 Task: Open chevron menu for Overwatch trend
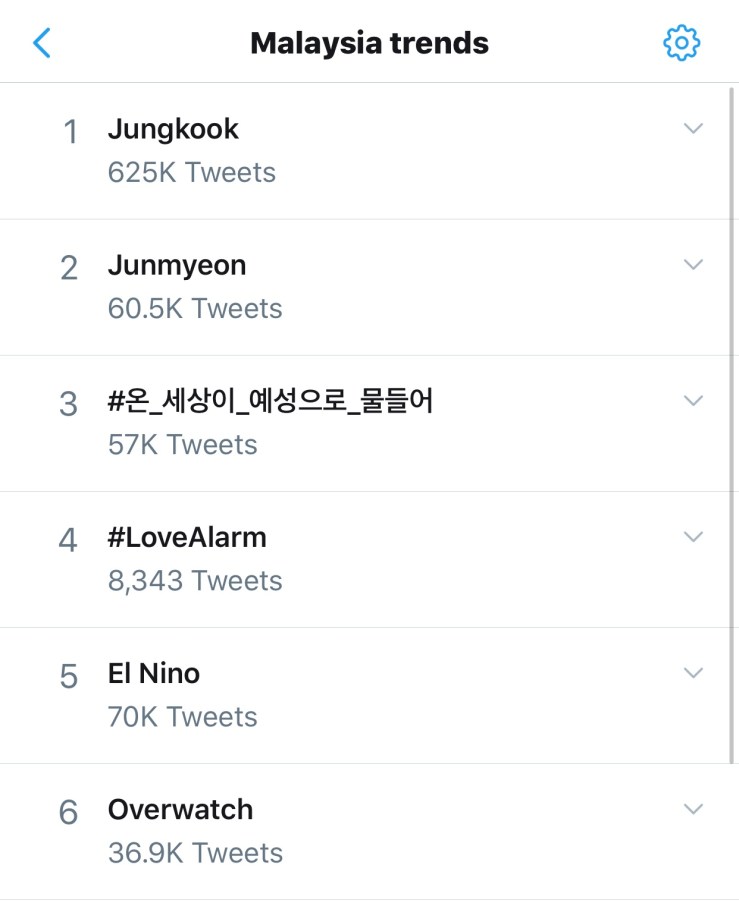(693, 808)
